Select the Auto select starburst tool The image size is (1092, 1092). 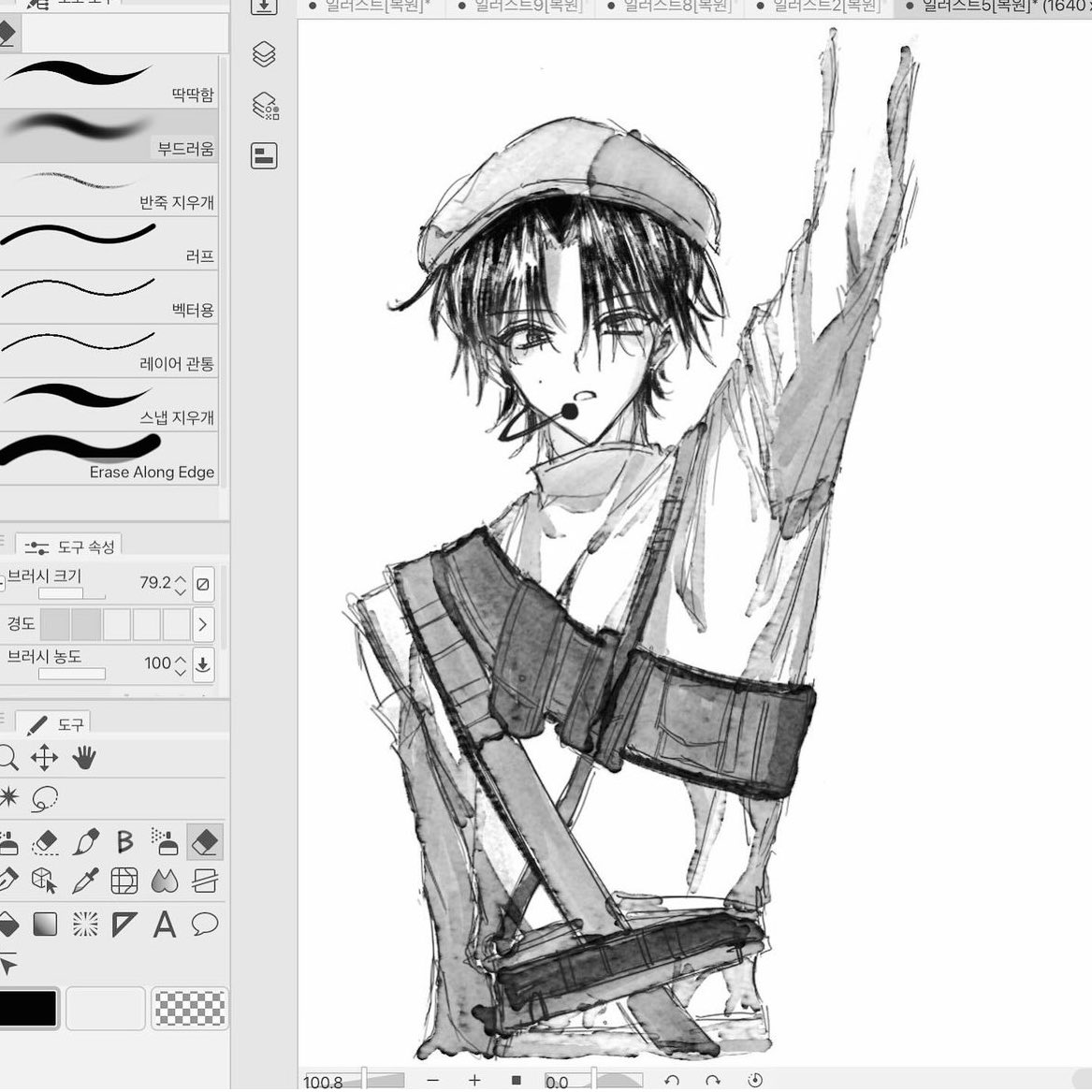(8, 796)
